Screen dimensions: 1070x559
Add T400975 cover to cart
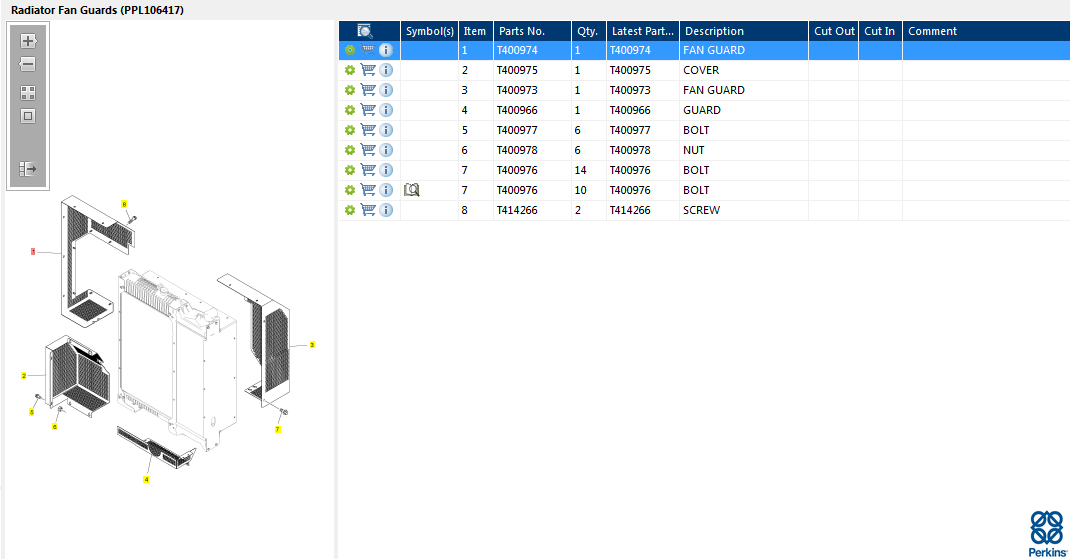(368, 70)
